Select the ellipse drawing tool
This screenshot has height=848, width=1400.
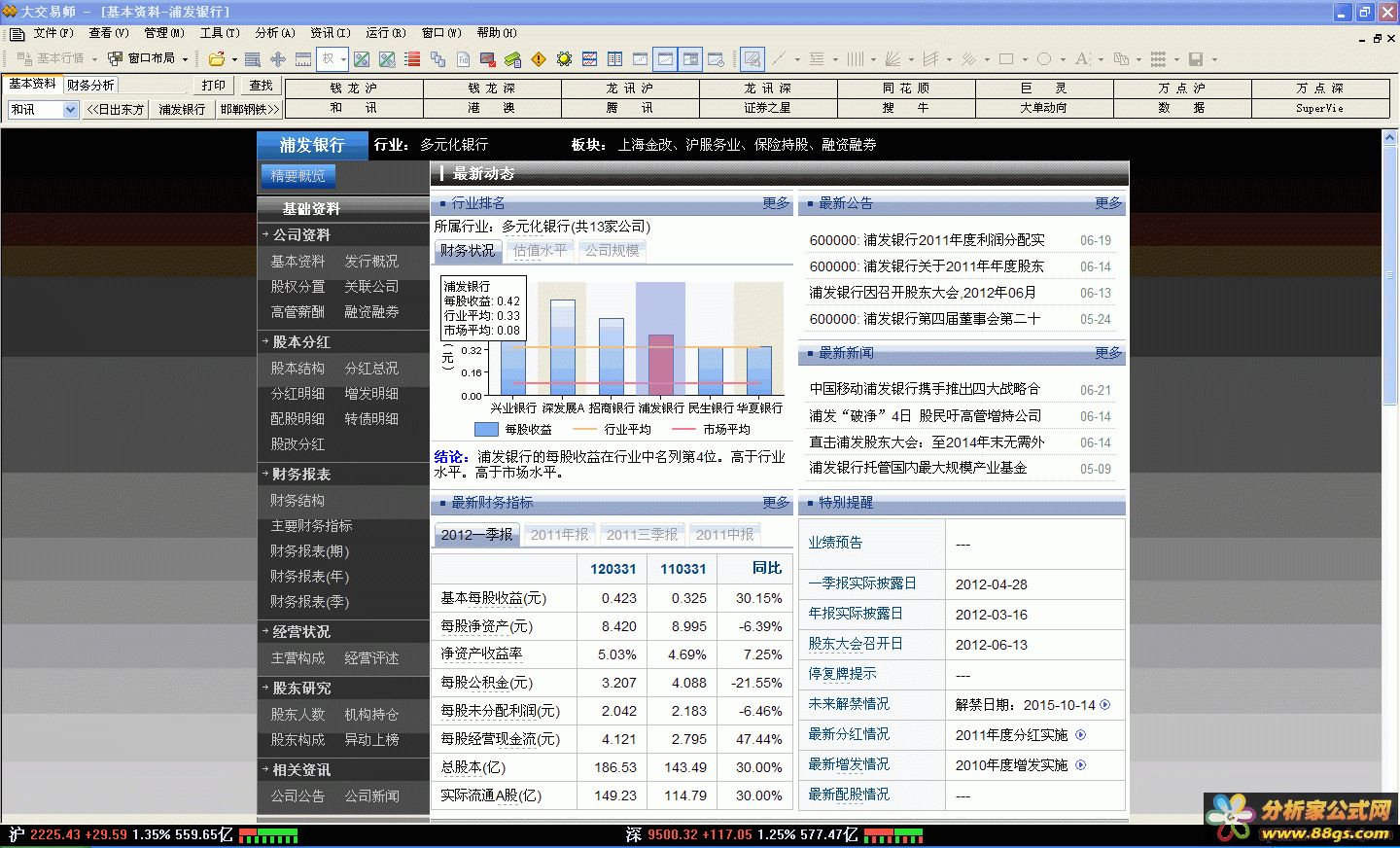[1044, 59]
